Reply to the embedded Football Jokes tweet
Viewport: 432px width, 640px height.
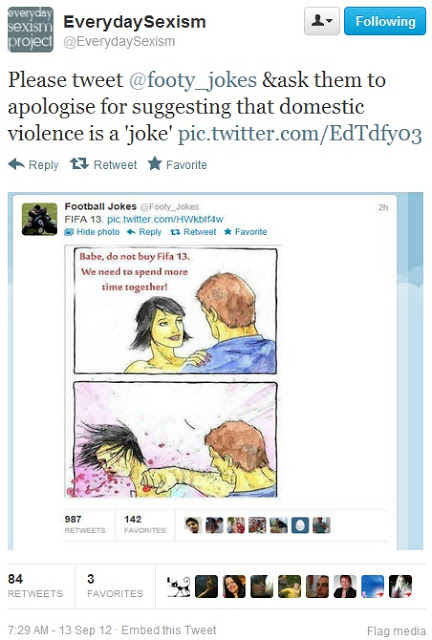click(x=144, y=232)
